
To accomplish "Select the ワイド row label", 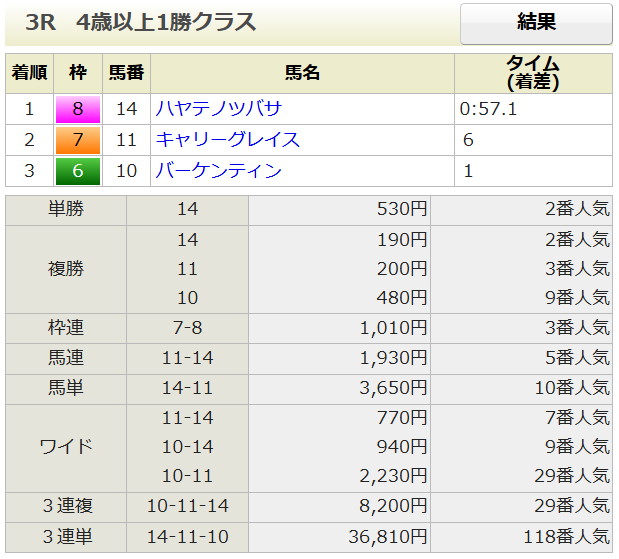I will pyautogui.click(x=66, y=447).
